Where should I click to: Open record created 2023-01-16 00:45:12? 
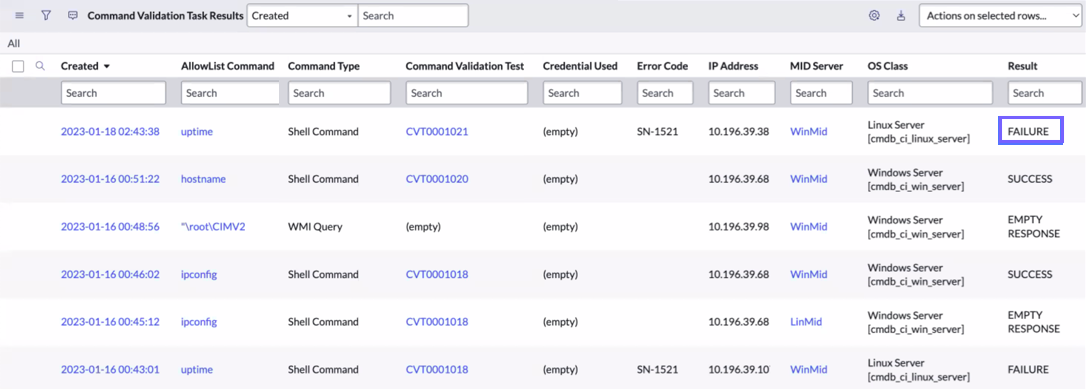(110, 322)
